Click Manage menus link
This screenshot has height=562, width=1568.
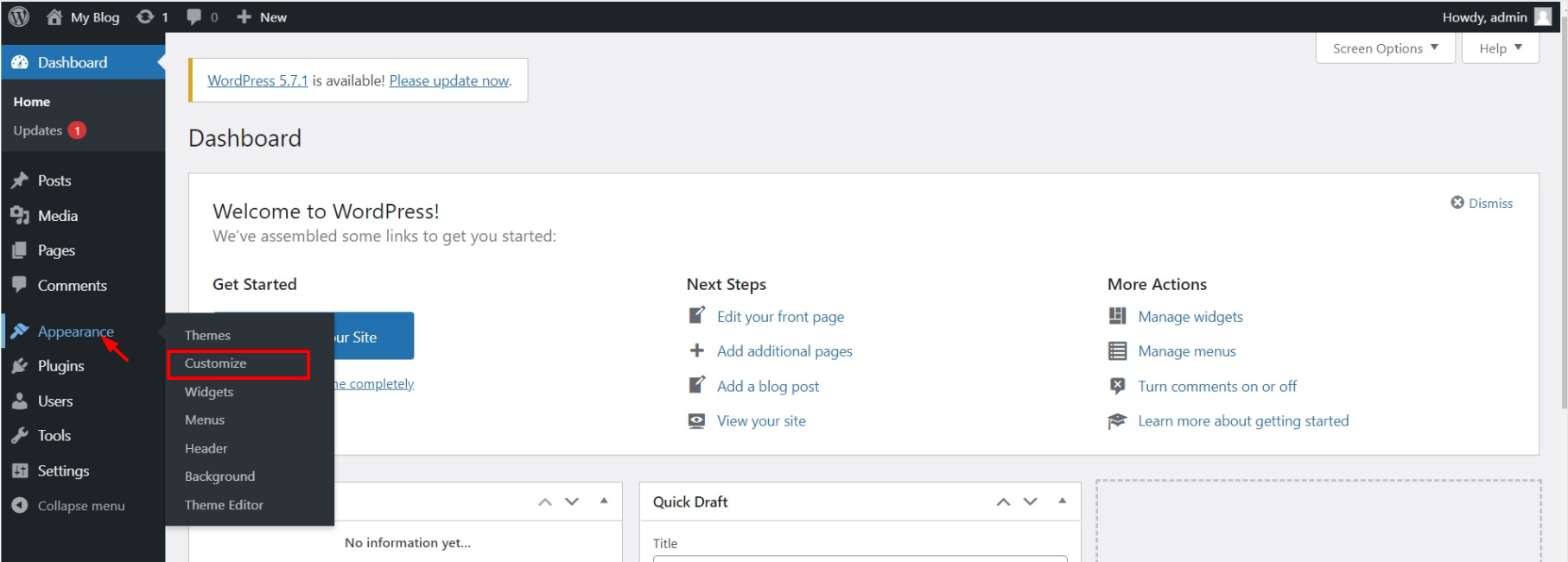(1187, 351)
